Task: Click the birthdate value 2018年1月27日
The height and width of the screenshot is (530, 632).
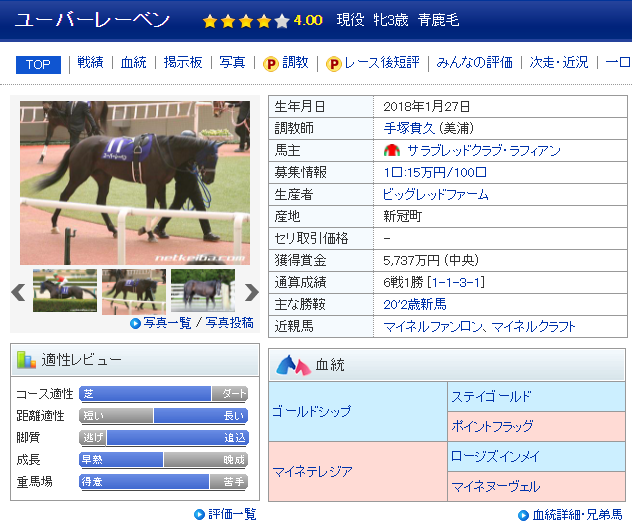Action: click(x=426, y=107)
